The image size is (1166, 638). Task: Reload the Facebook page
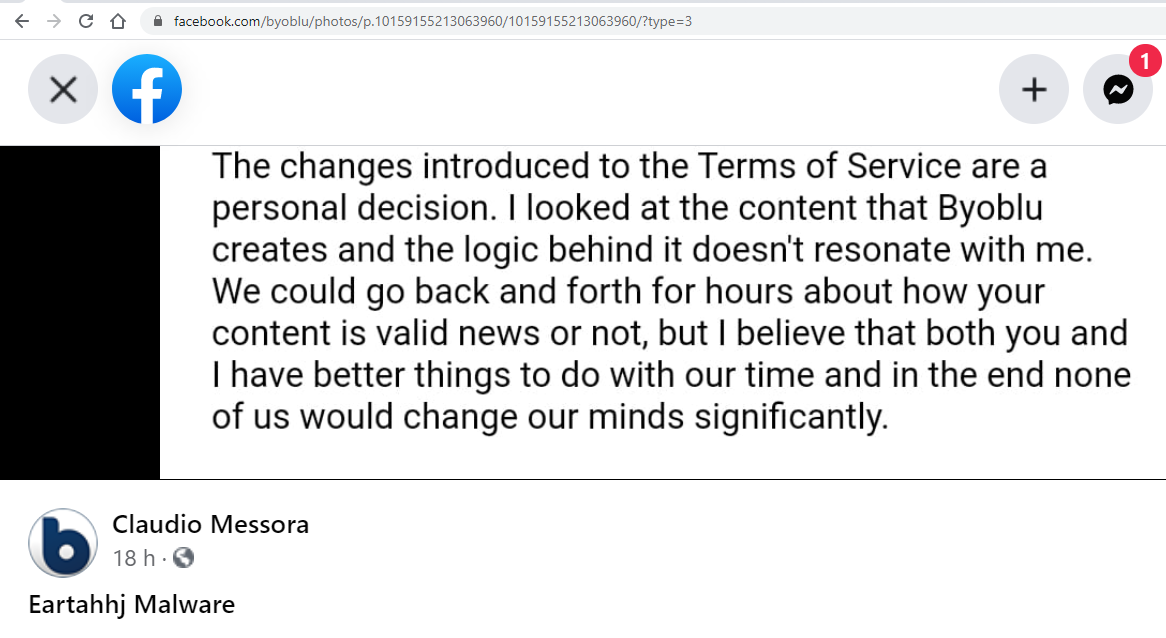pos(86,21)
